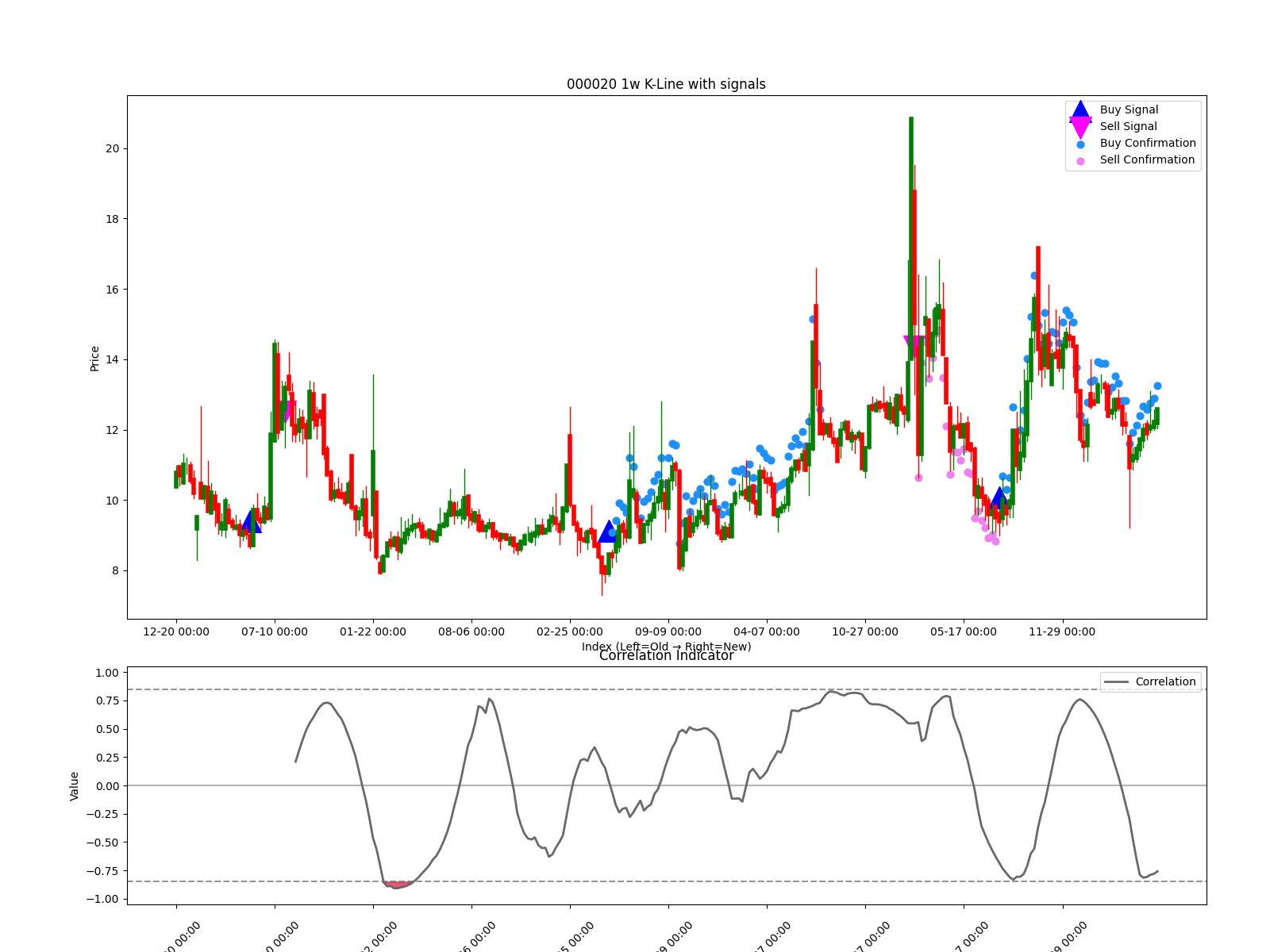Click the x-axis label '07-10 00:00'
Image resolution: width=1270 pixels, height=952 pixels.
pyautogui.click(x=275, y=632)
